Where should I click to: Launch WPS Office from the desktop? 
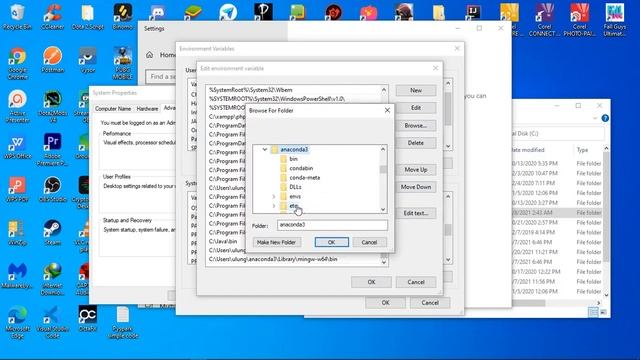pos(17,147)
